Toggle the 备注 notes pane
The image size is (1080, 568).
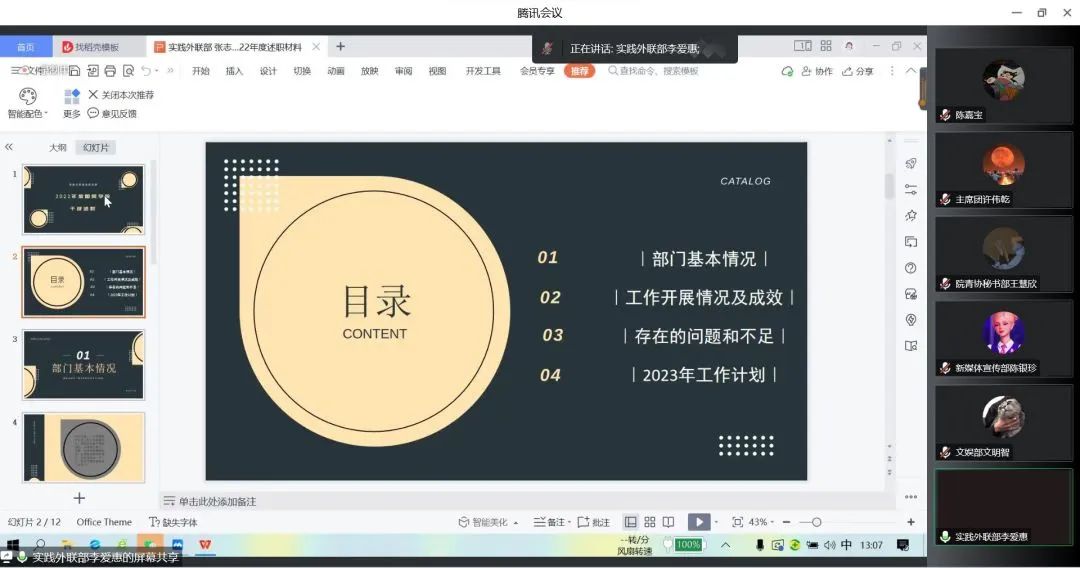pos(551,522)
